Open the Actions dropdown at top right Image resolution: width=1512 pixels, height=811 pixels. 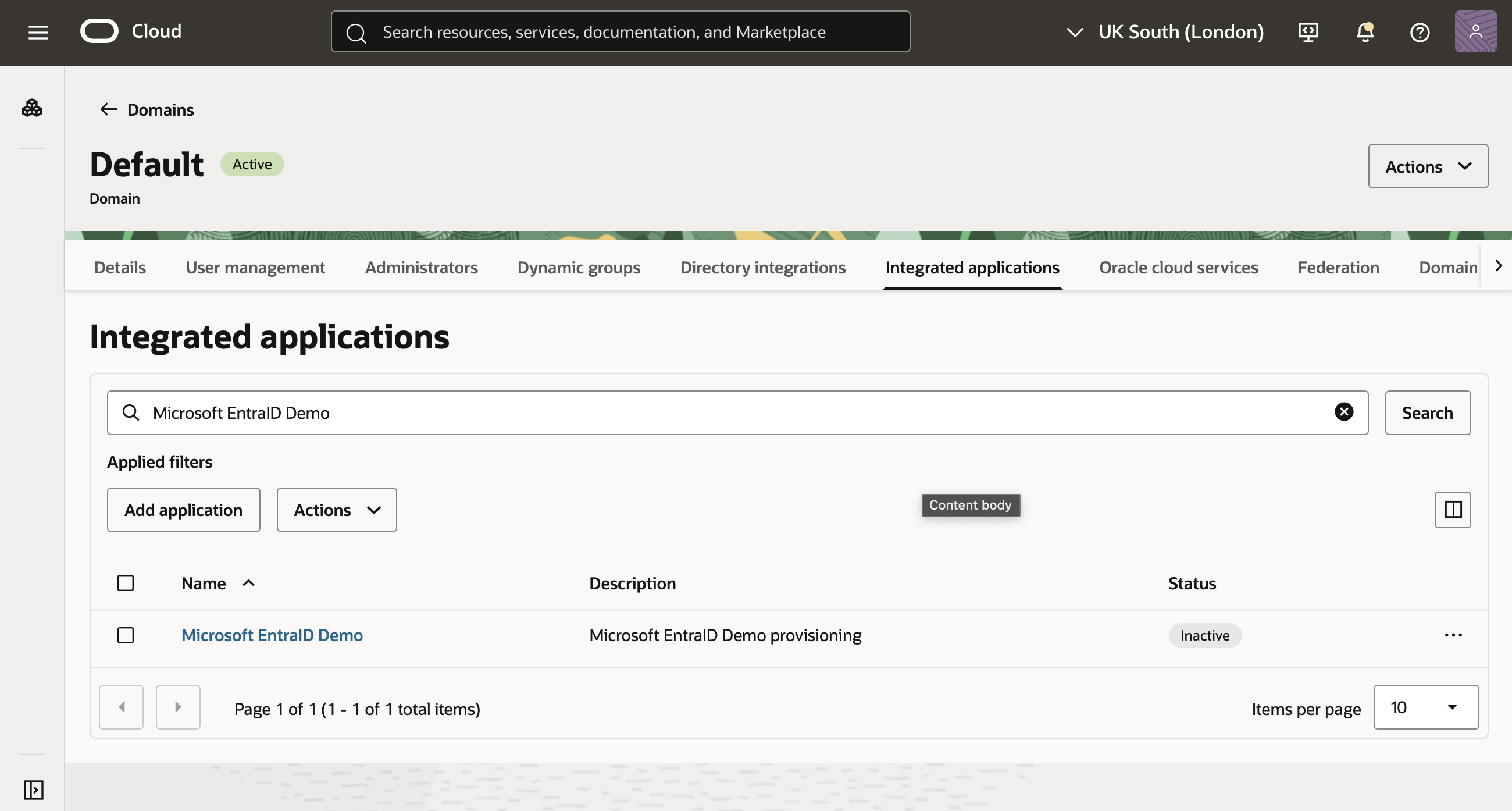pos(1428,166)
